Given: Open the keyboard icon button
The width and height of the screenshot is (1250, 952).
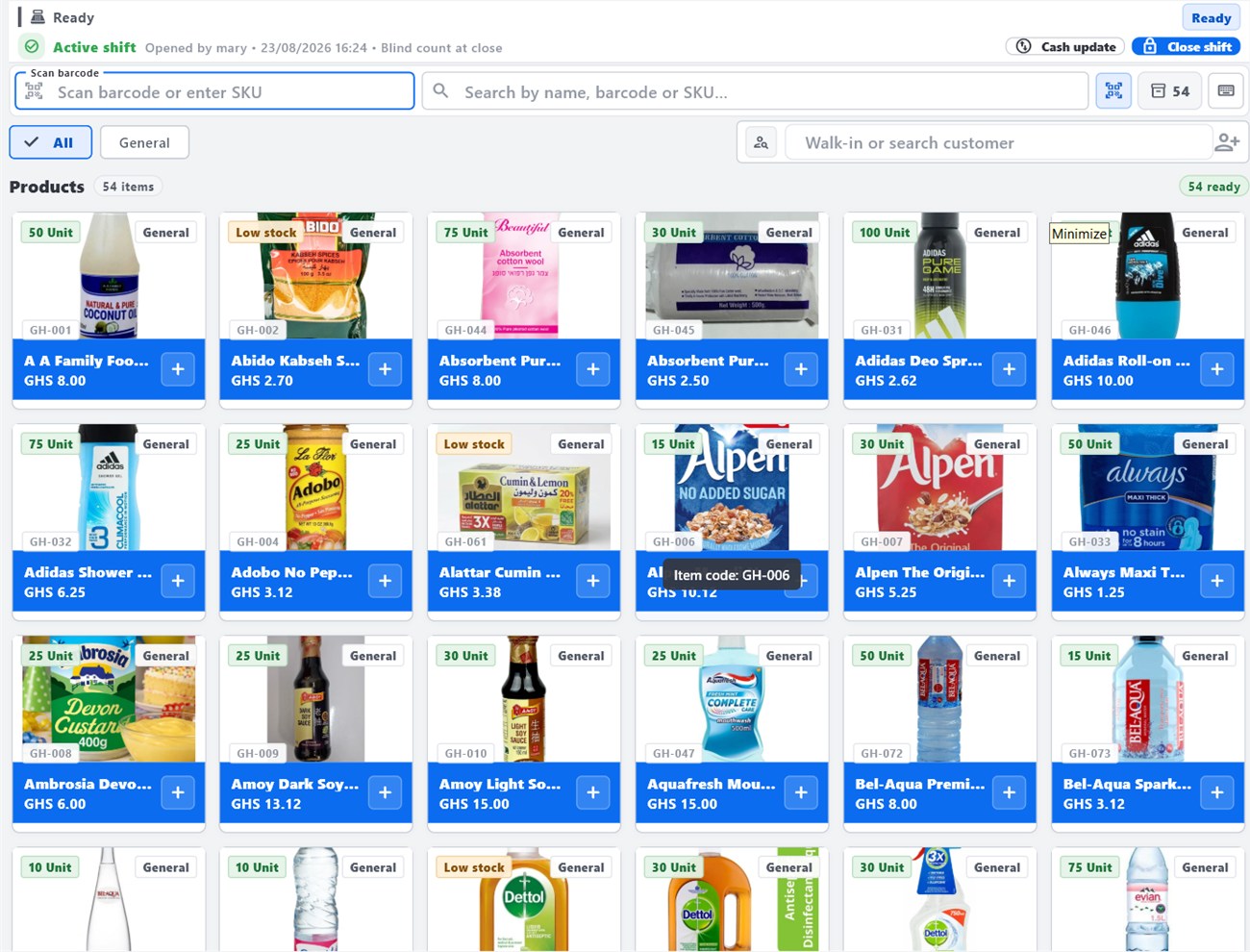Looking at the screenshot, I should click(1226, 91).
